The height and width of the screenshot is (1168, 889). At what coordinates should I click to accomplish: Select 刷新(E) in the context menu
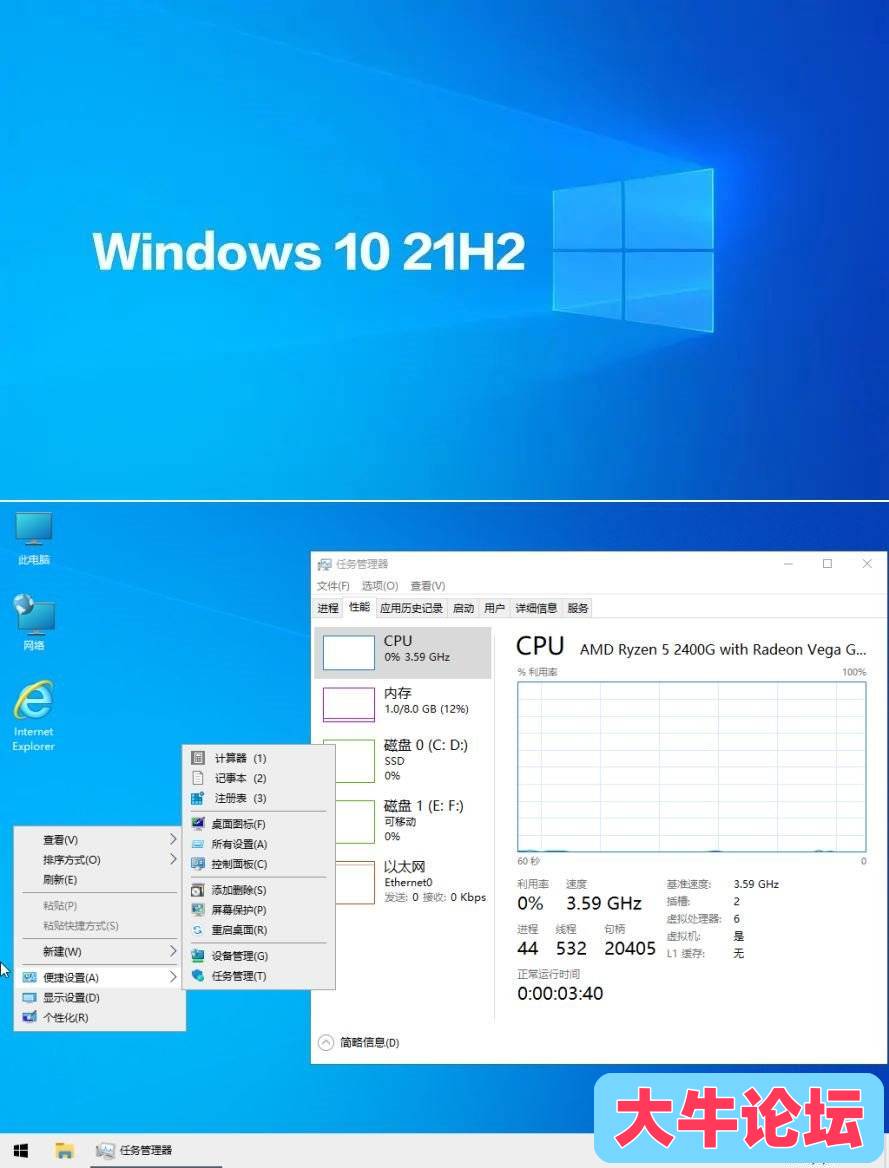(99, 880)
